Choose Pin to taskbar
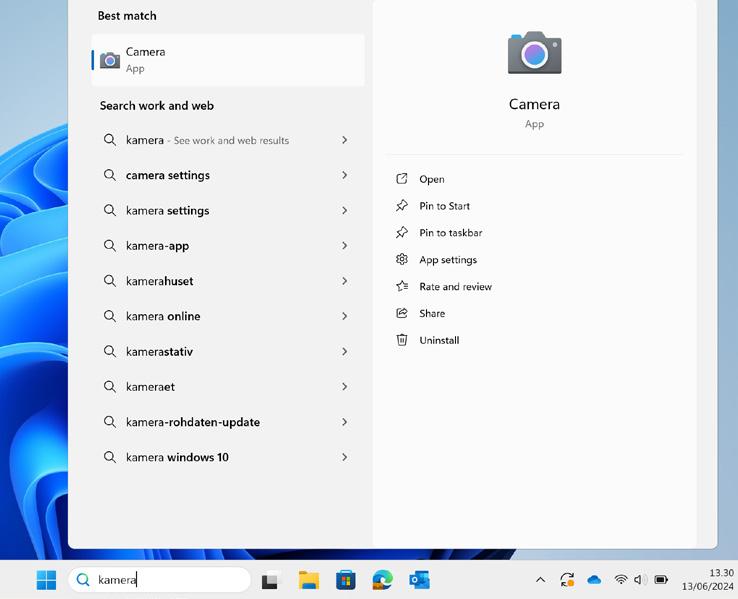The width and height of the screenshot is (738, 599). click(x=450, y=233)
